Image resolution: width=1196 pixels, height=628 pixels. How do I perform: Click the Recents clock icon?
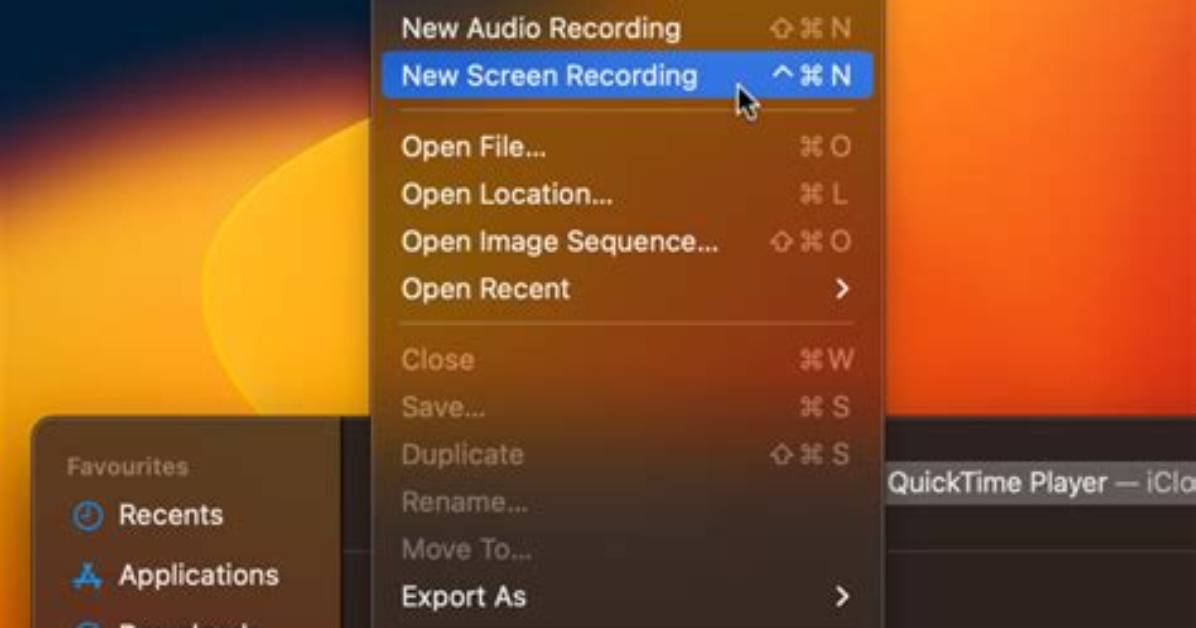point(88,516)
